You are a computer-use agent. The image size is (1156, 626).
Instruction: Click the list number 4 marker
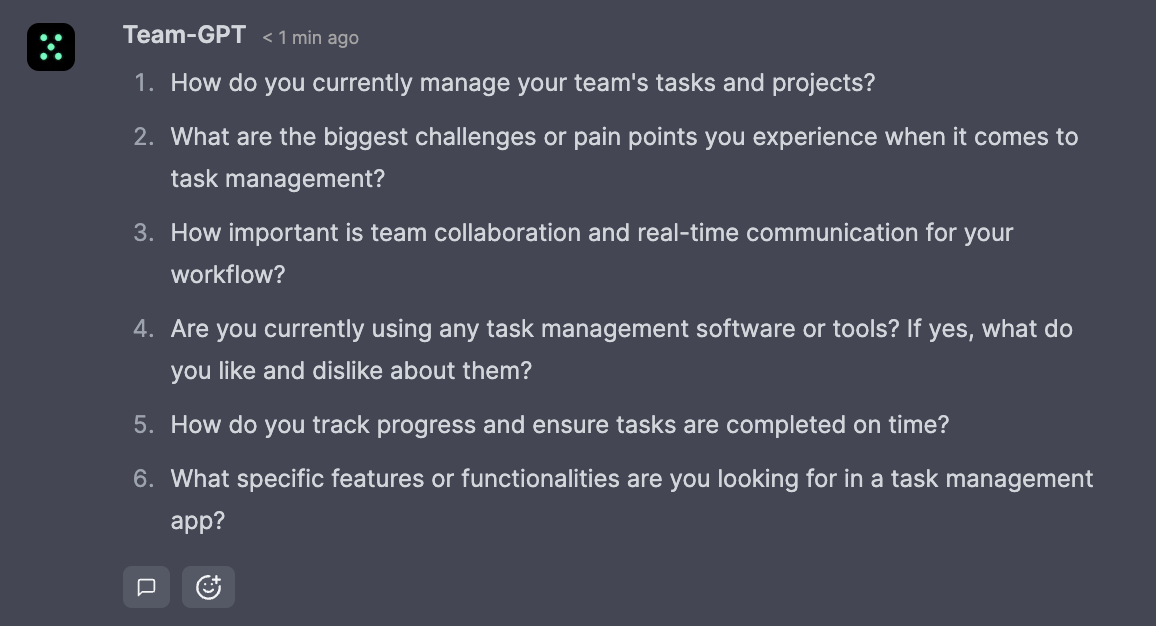(x=144, y=328)
